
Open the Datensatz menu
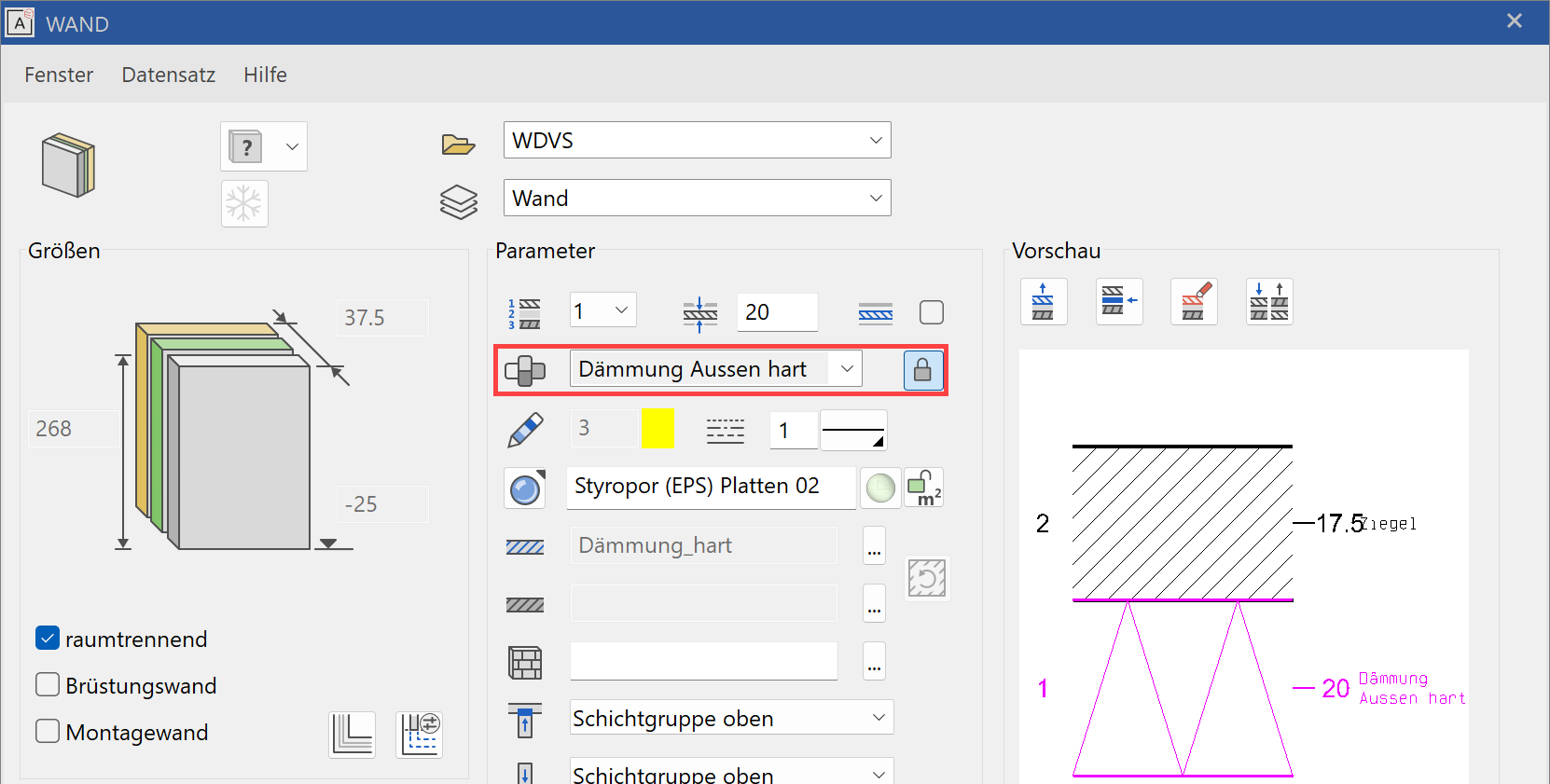(x=168, y=75)
